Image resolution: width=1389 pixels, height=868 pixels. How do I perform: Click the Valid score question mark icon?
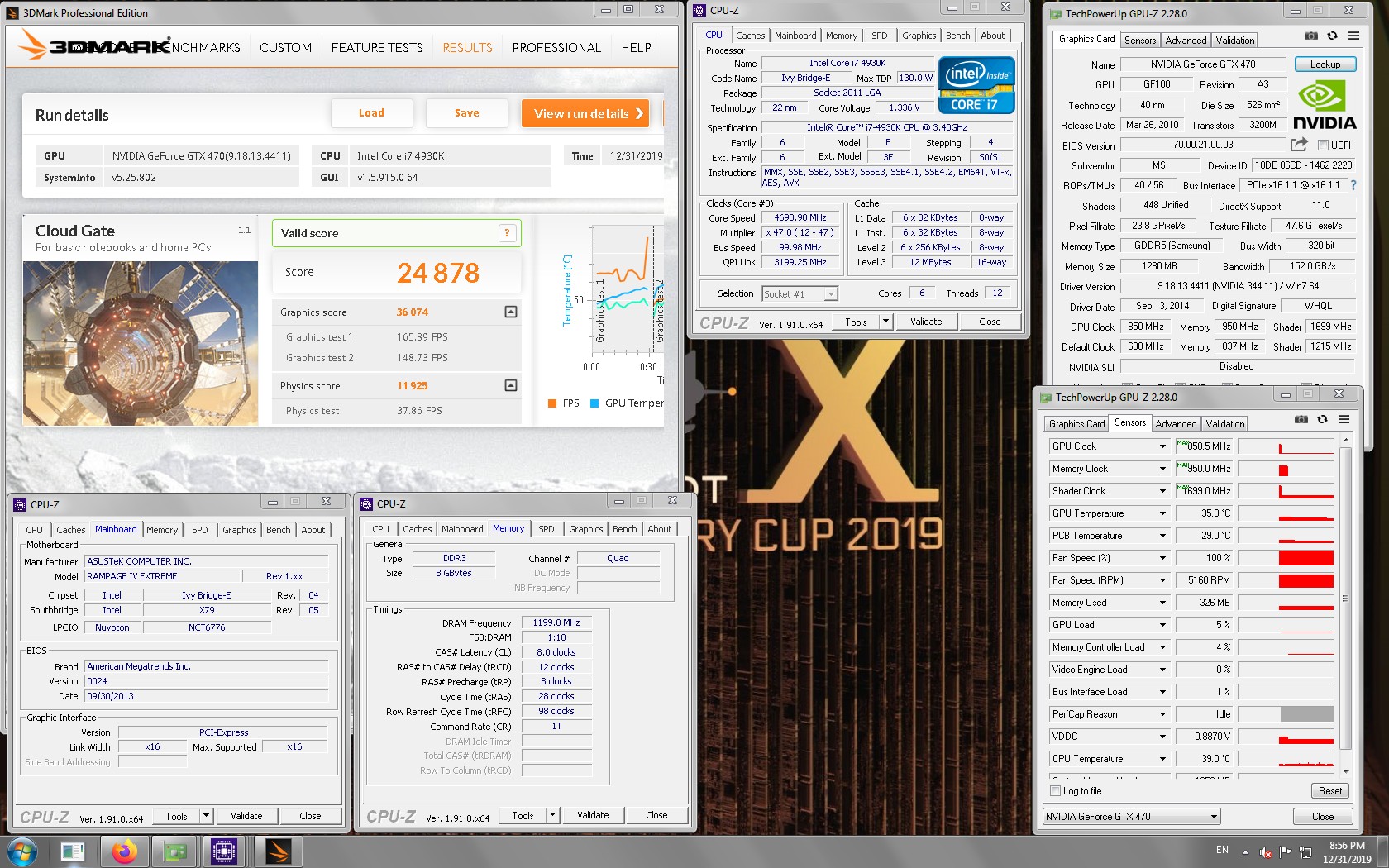507,233
